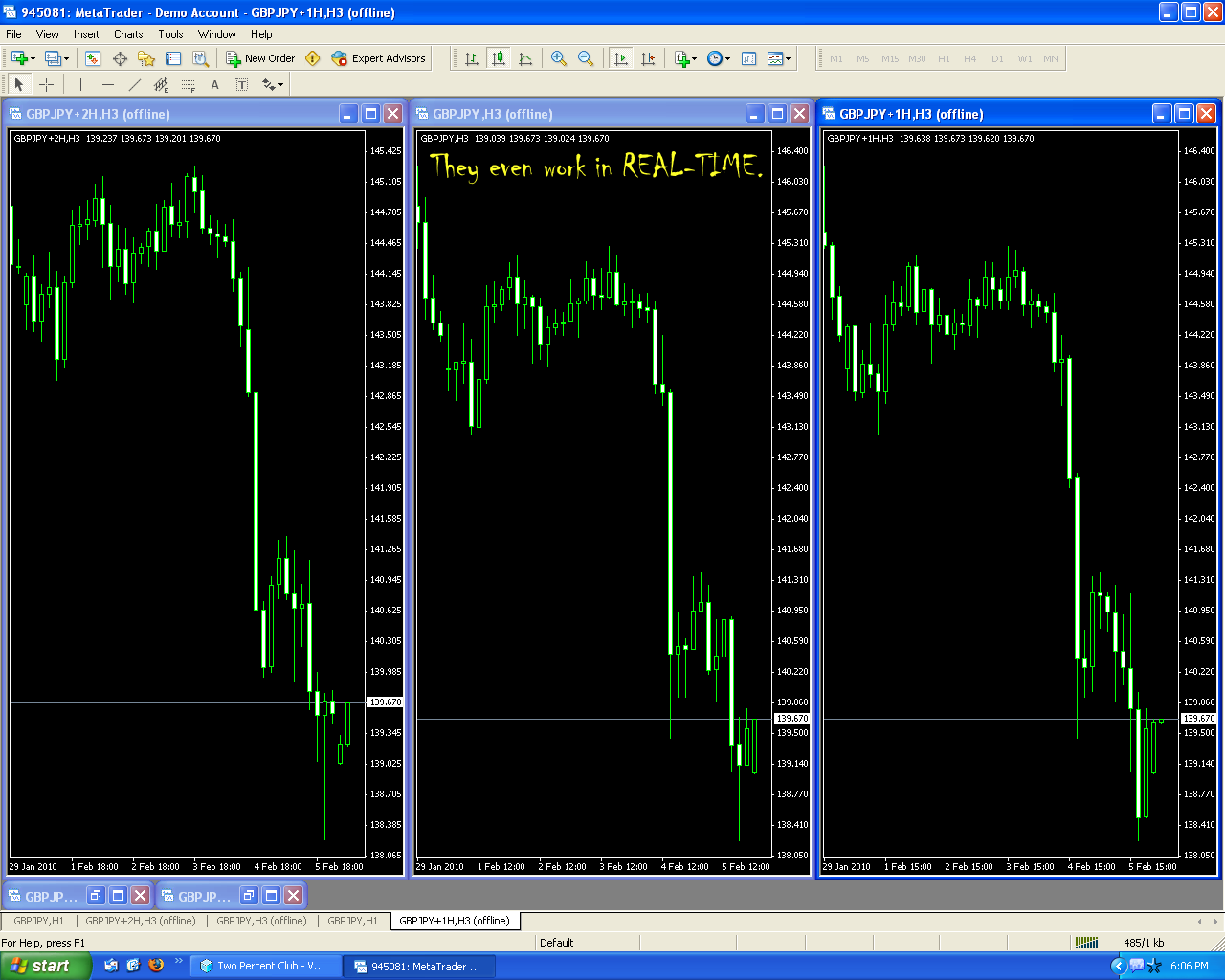Click the New Order button
This screenshot has height=980, width=1225.
tap(260, 58)
